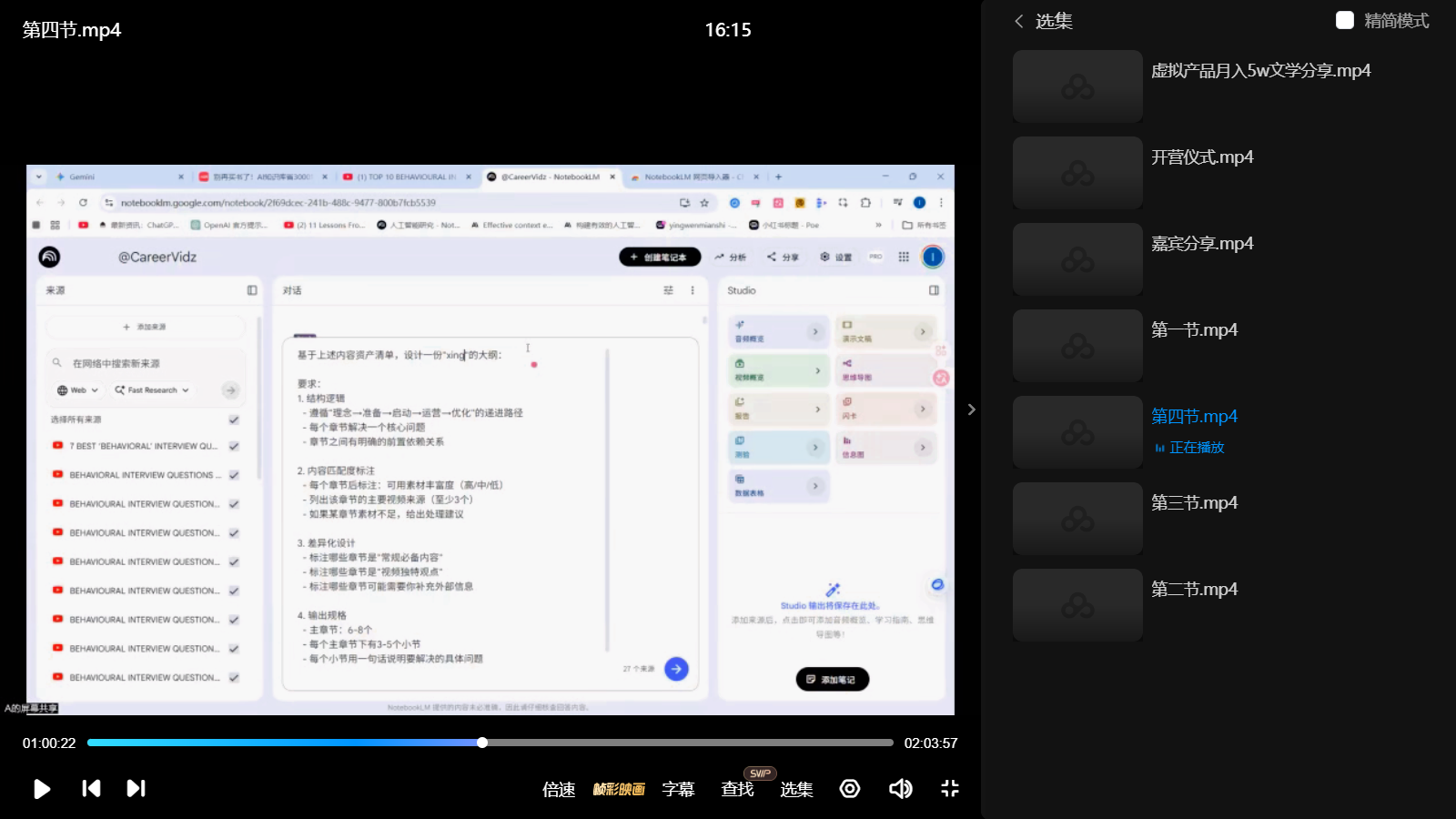The image size is (1456, 819).
Task: Open the 帧彩映画 picture enhancement option
Action: click(619, 789)
